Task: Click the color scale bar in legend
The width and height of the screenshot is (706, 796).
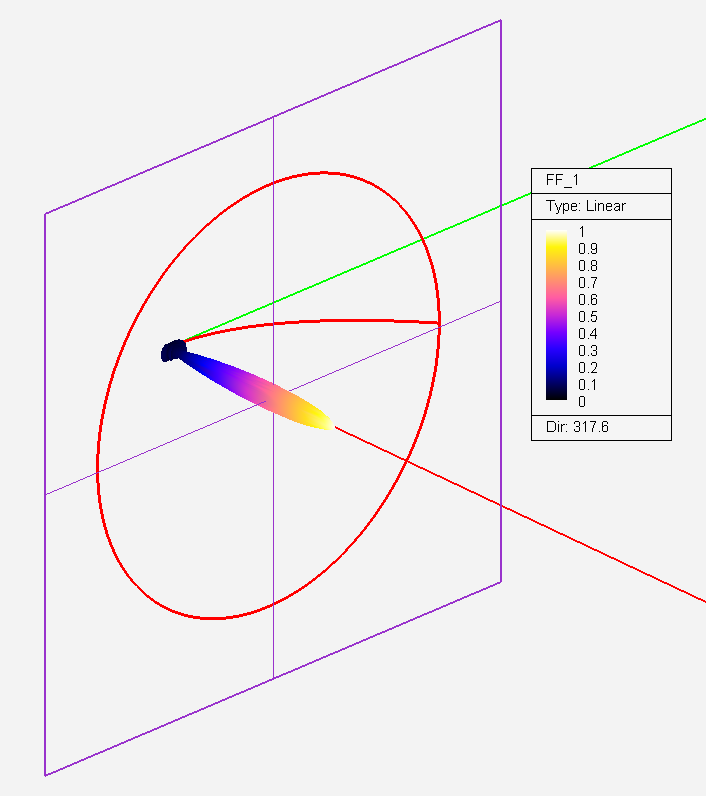Action: pyautogui.click(x=556, y=315)
